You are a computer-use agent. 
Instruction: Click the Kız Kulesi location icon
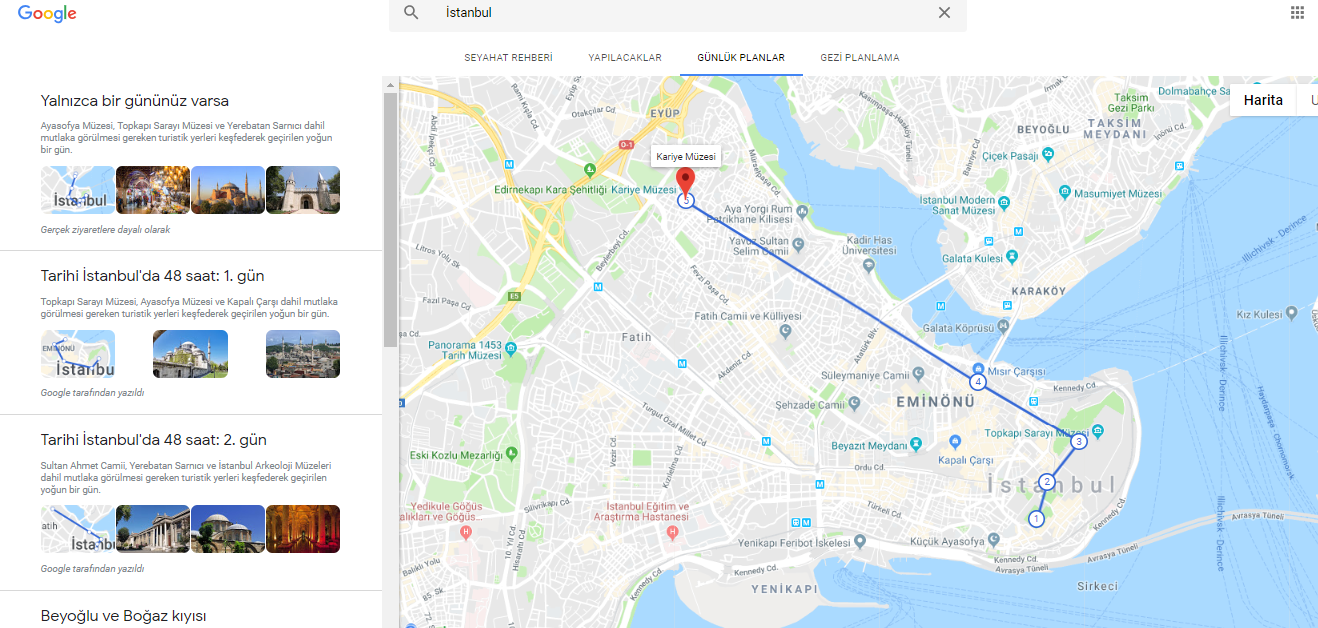(x=1291, y=315)
